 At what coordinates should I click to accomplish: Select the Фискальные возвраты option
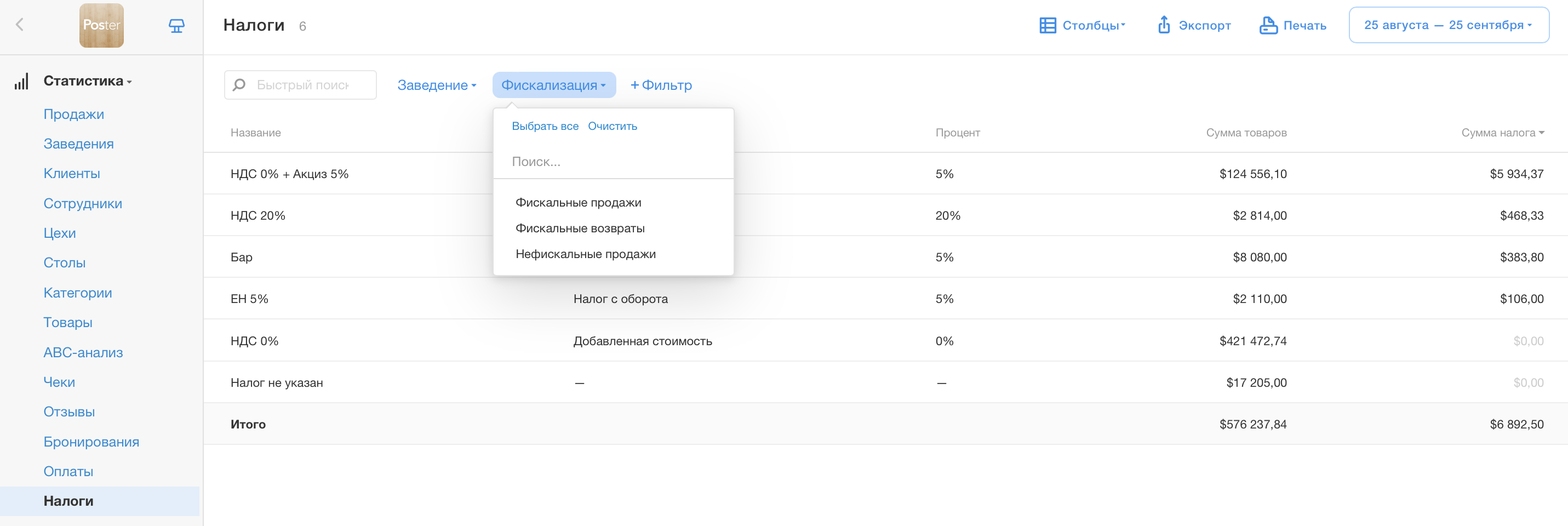[x=580, y=228]
